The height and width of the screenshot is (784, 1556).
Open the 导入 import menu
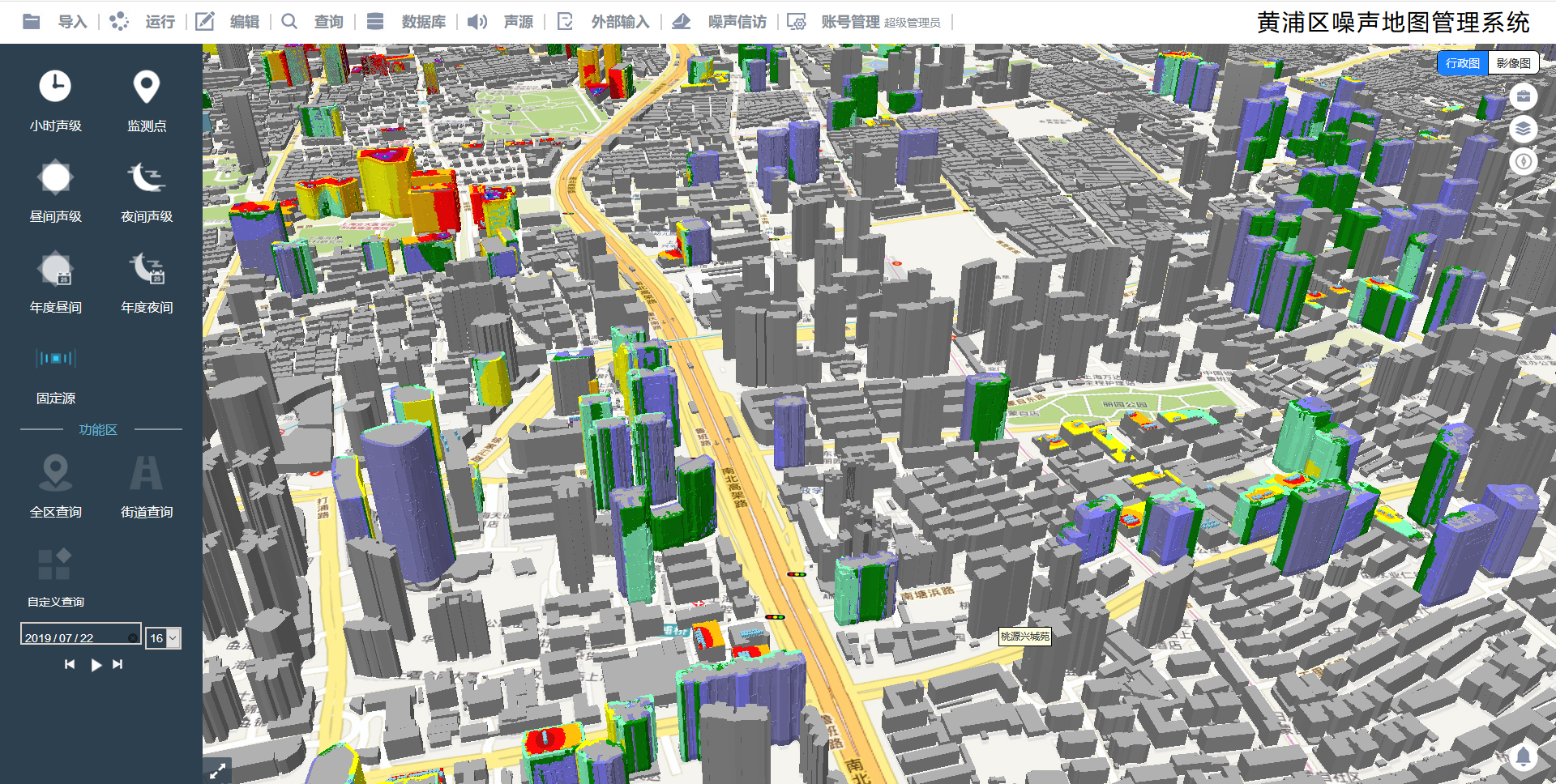coord(72,22)
